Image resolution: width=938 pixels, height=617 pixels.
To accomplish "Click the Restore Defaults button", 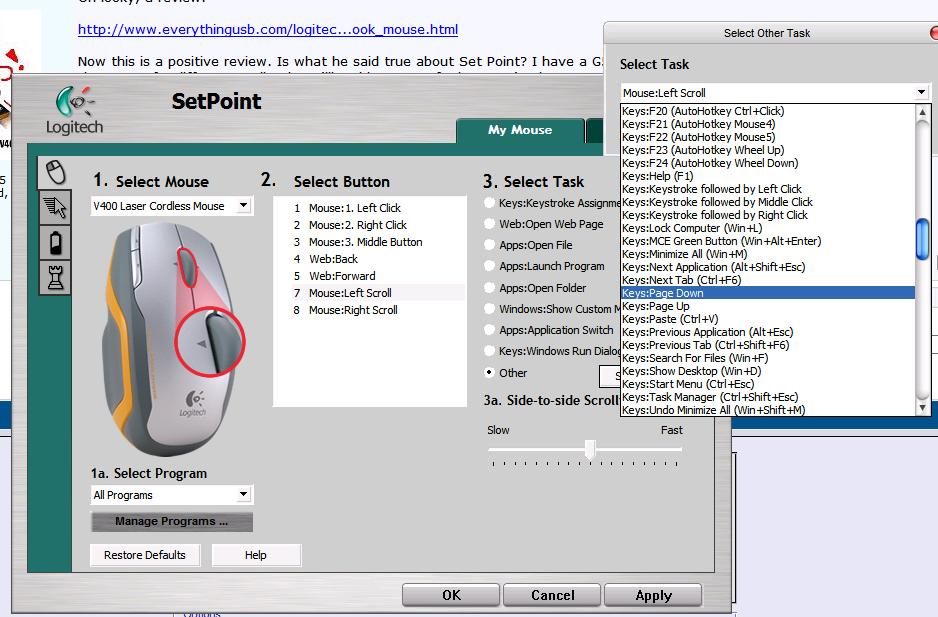I will click(145, 555).
